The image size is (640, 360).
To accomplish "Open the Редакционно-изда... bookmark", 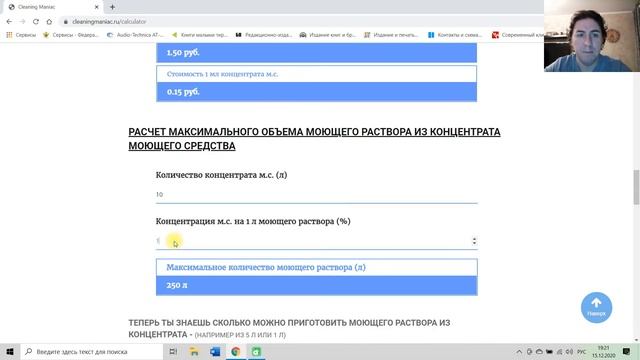I will pyautogui.click(x=264, y=35).
